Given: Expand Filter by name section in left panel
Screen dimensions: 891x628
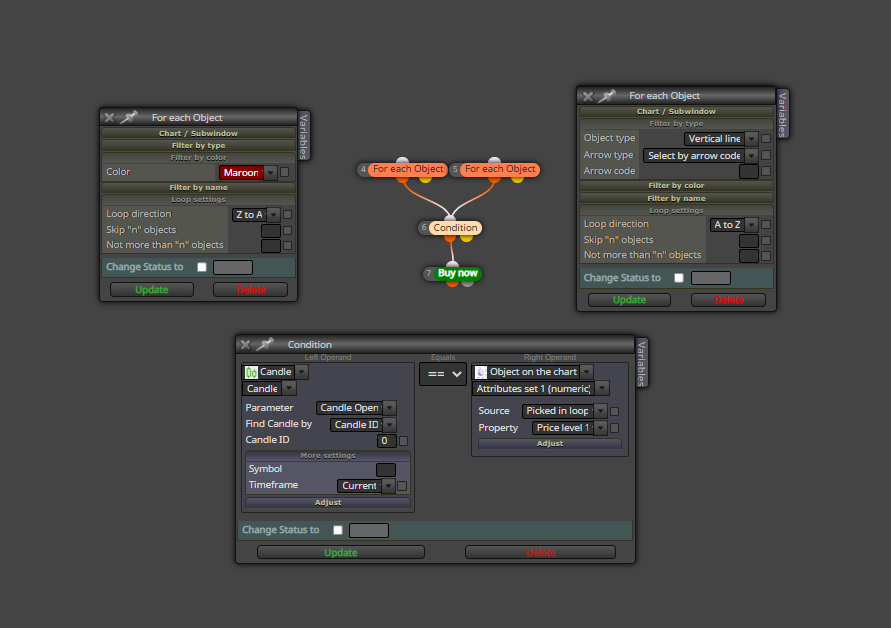Looking at the screenshot, I should pyautogui.click(x=198, y=187).
